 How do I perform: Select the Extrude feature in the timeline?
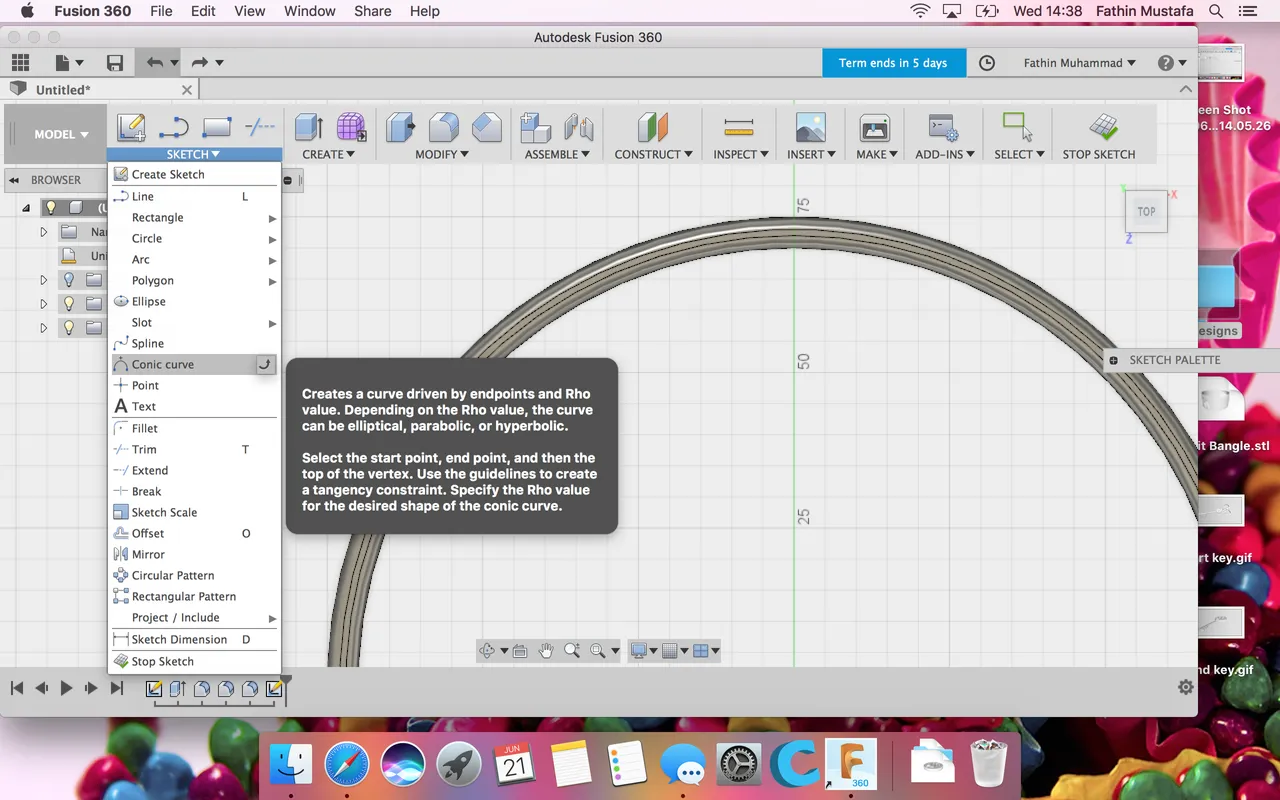coord(178,688)
